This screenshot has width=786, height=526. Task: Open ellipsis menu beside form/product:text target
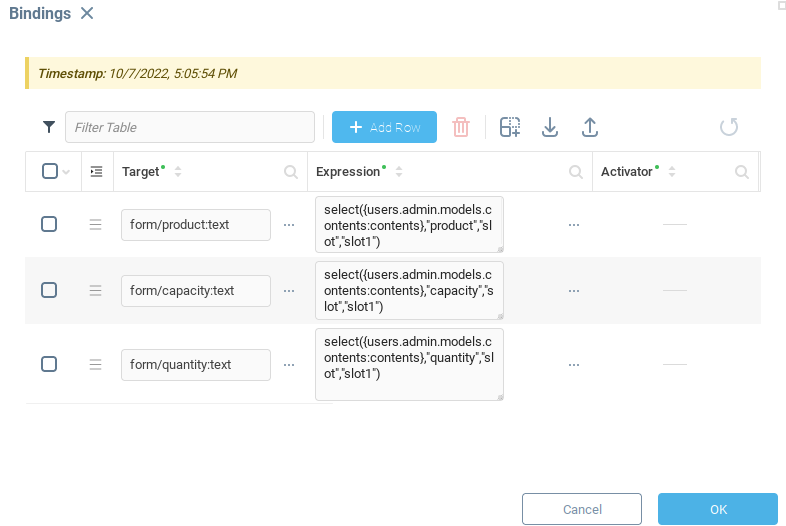tap(289, 225)
